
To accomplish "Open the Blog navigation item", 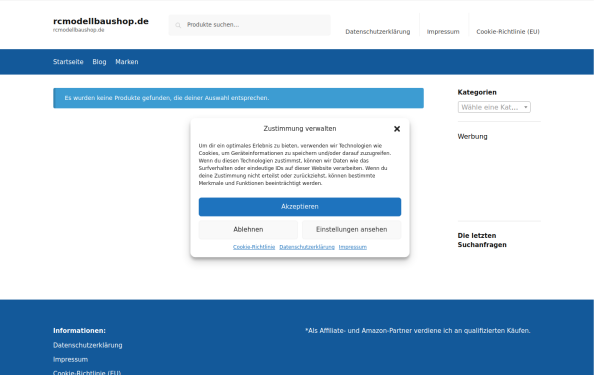I will [x=99, y=62].
